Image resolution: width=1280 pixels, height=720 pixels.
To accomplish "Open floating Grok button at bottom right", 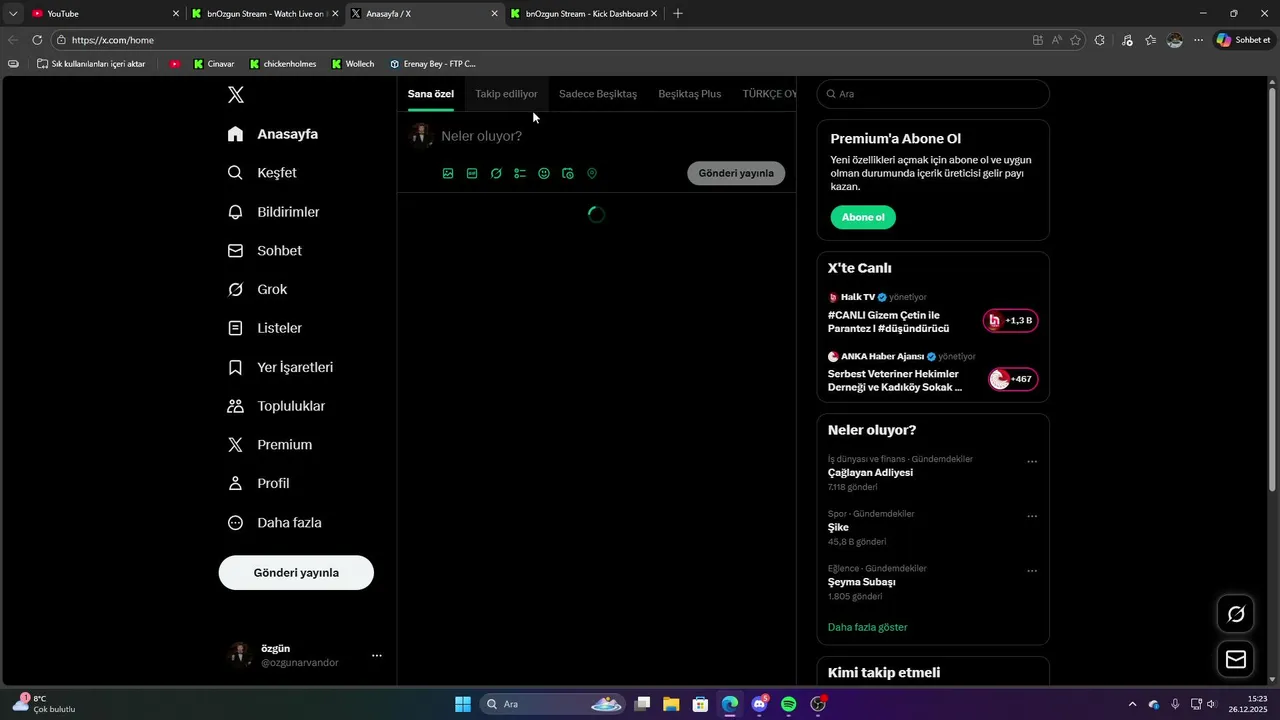I will (x=1236, y=614).
